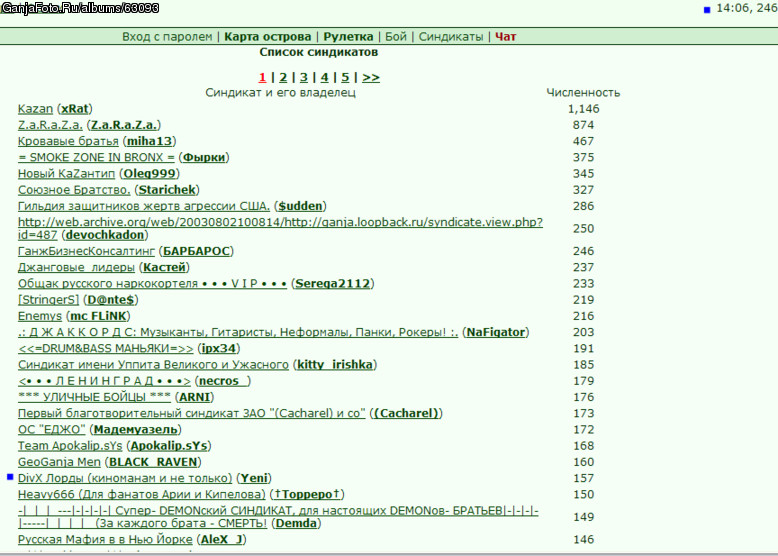Select current page 1 link
Viewport: 778px width, 556px height.
262,77
